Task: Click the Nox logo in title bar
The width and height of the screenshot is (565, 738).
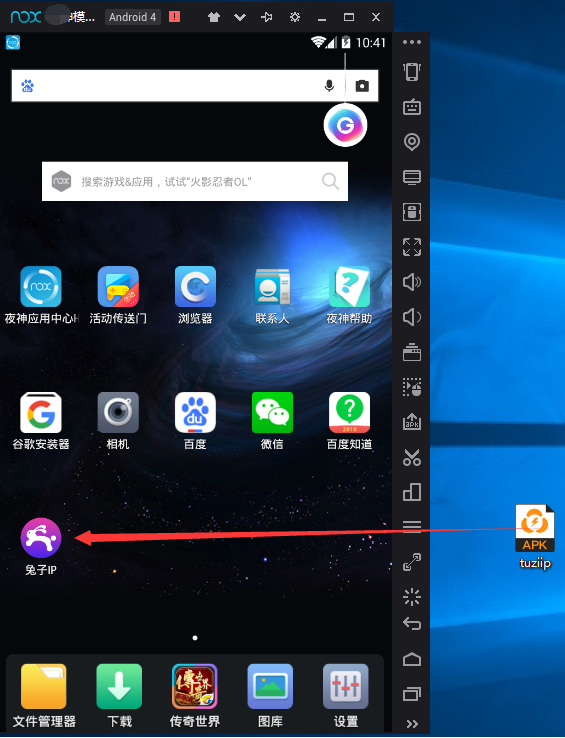Action: click(x=26, y=17)
